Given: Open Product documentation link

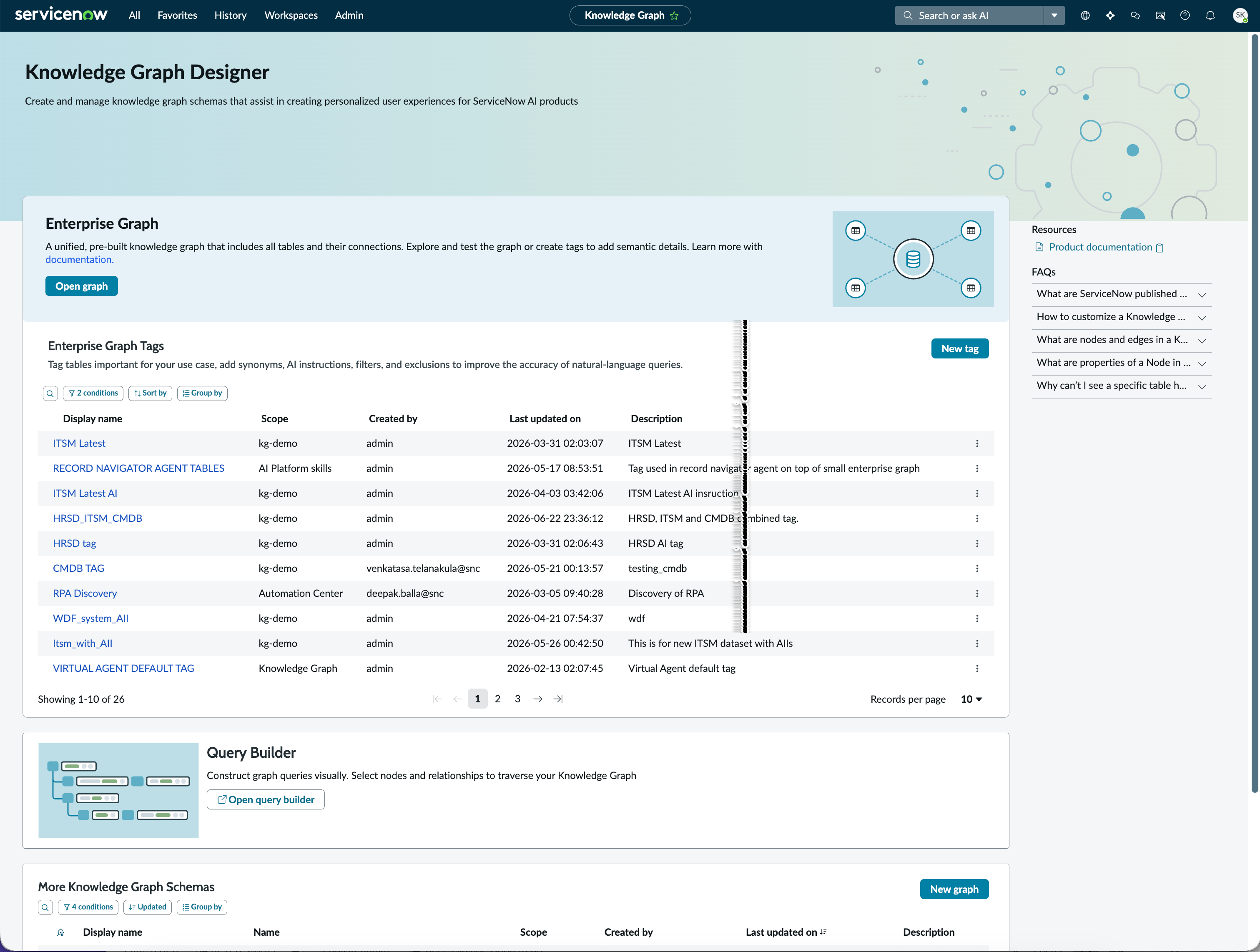Looking at the screenshot, I should [x=1100, y=248].
